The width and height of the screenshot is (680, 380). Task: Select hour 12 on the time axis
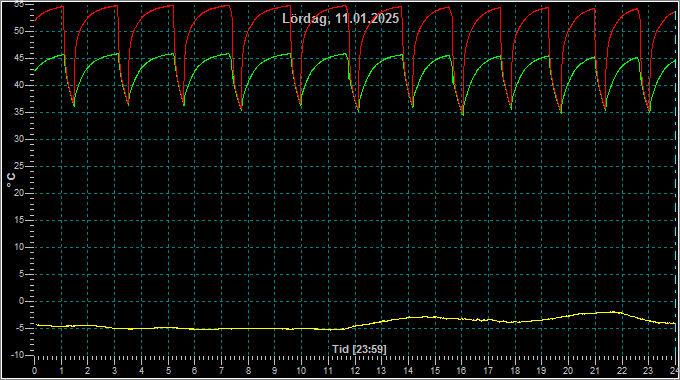point(355,371)
